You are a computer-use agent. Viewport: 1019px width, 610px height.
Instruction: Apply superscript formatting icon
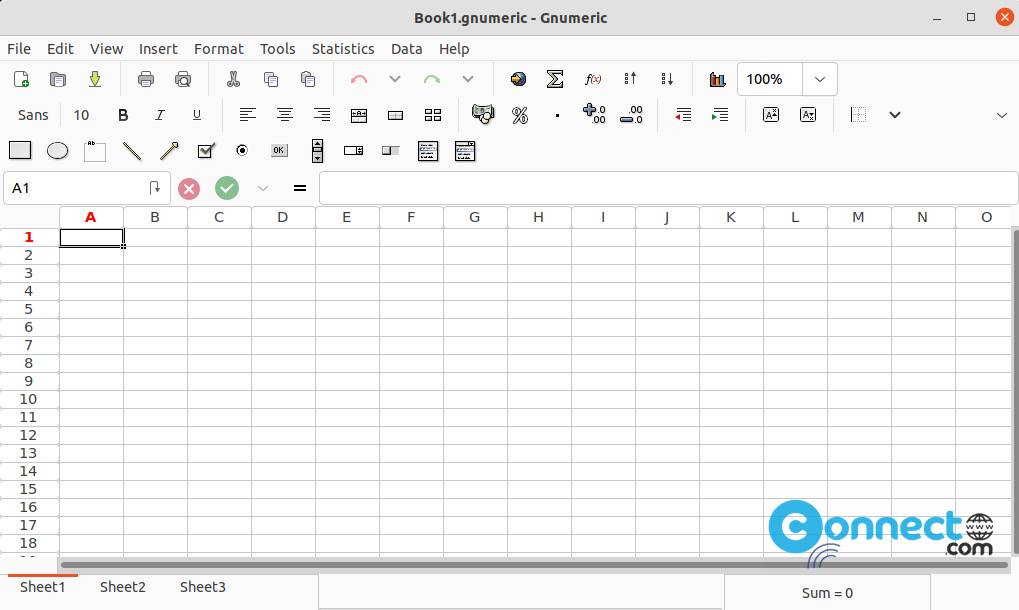(771, 115)
